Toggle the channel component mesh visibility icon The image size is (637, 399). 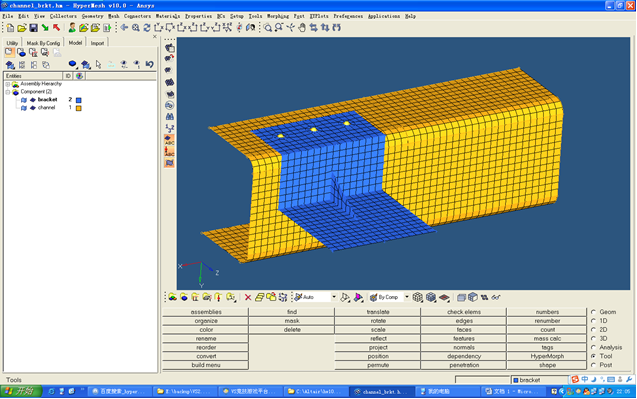tap(33, 108)
